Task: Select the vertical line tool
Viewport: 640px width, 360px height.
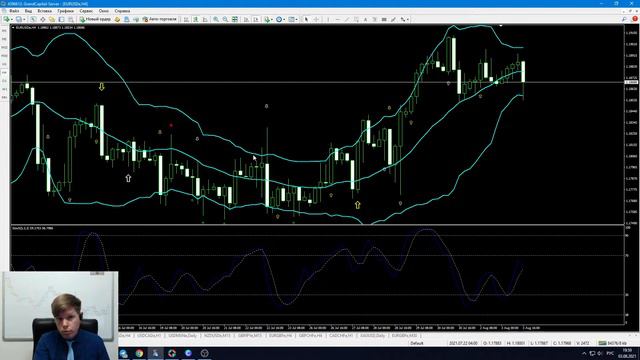Action: (328, 19)
